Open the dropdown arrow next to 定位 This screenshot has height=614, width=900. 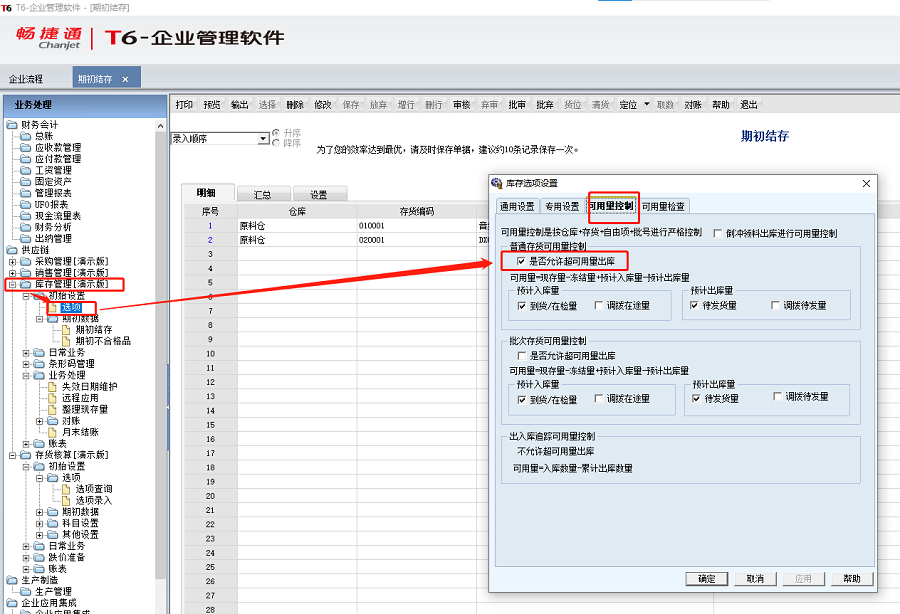coord(647,104)
